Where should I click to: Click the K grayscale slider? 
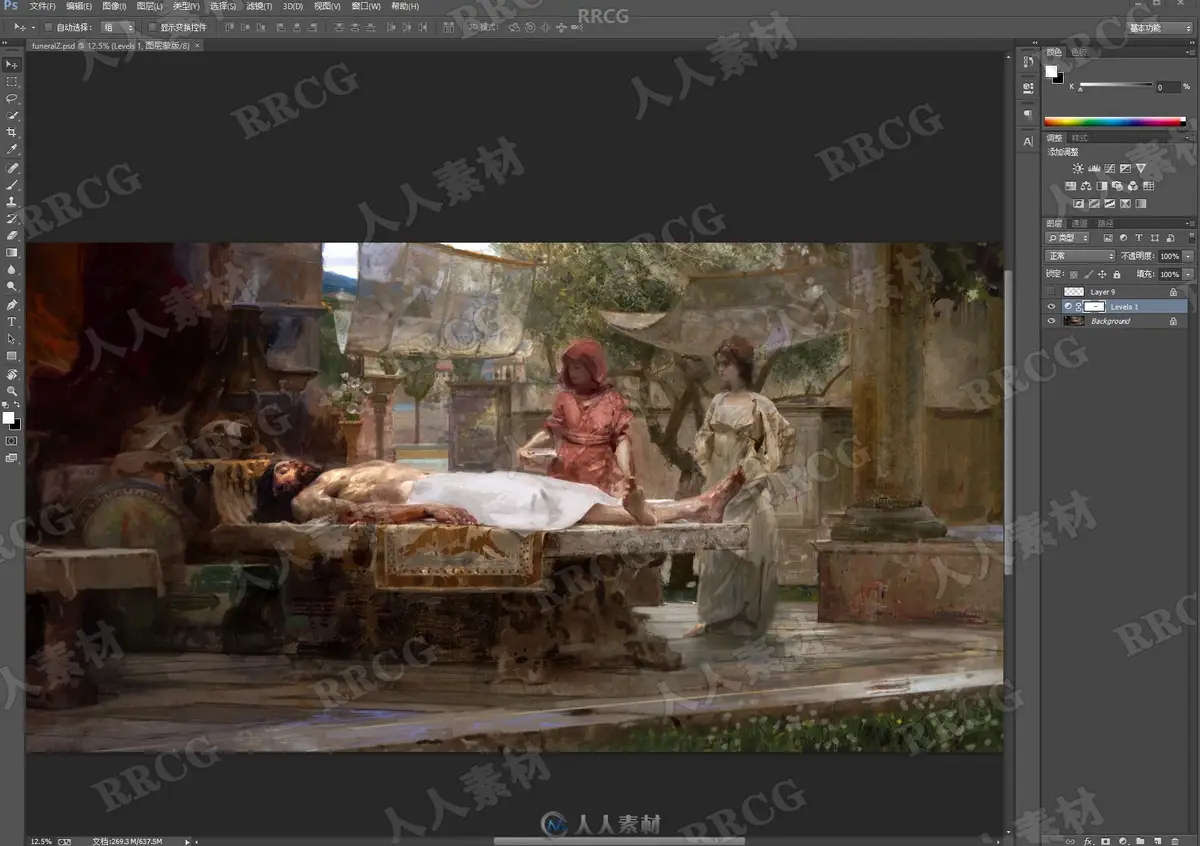click(x=1116, y=86)
